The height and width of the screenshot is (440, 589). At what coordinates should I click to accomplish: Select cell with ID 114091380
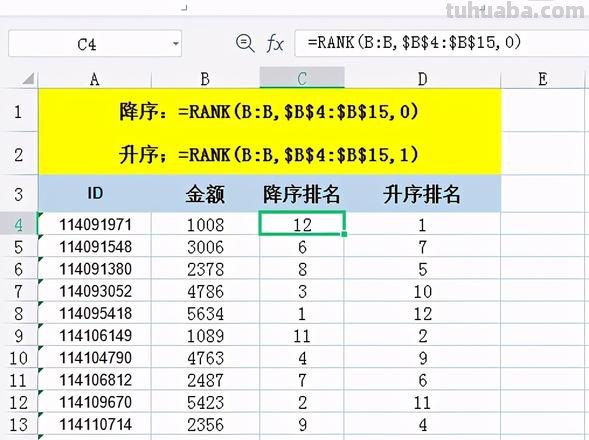point(95,269)
